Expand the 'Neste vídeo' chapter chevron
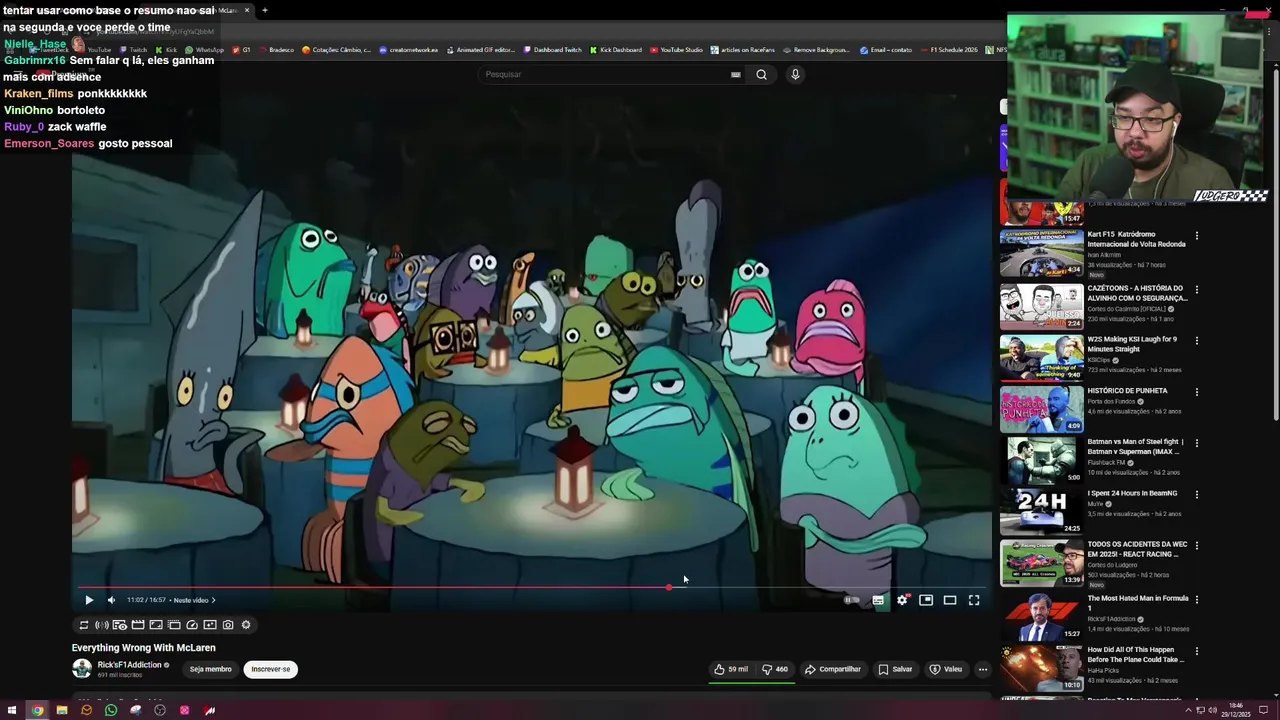Image resolution: width=1280 pixels, height=720 pixels. click(x=213, y=600)
